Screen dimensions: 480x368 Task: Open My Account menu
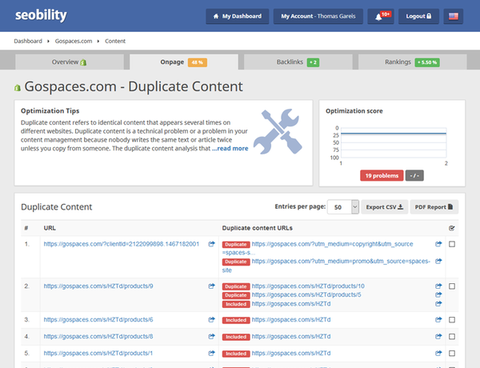click(318, 16)
